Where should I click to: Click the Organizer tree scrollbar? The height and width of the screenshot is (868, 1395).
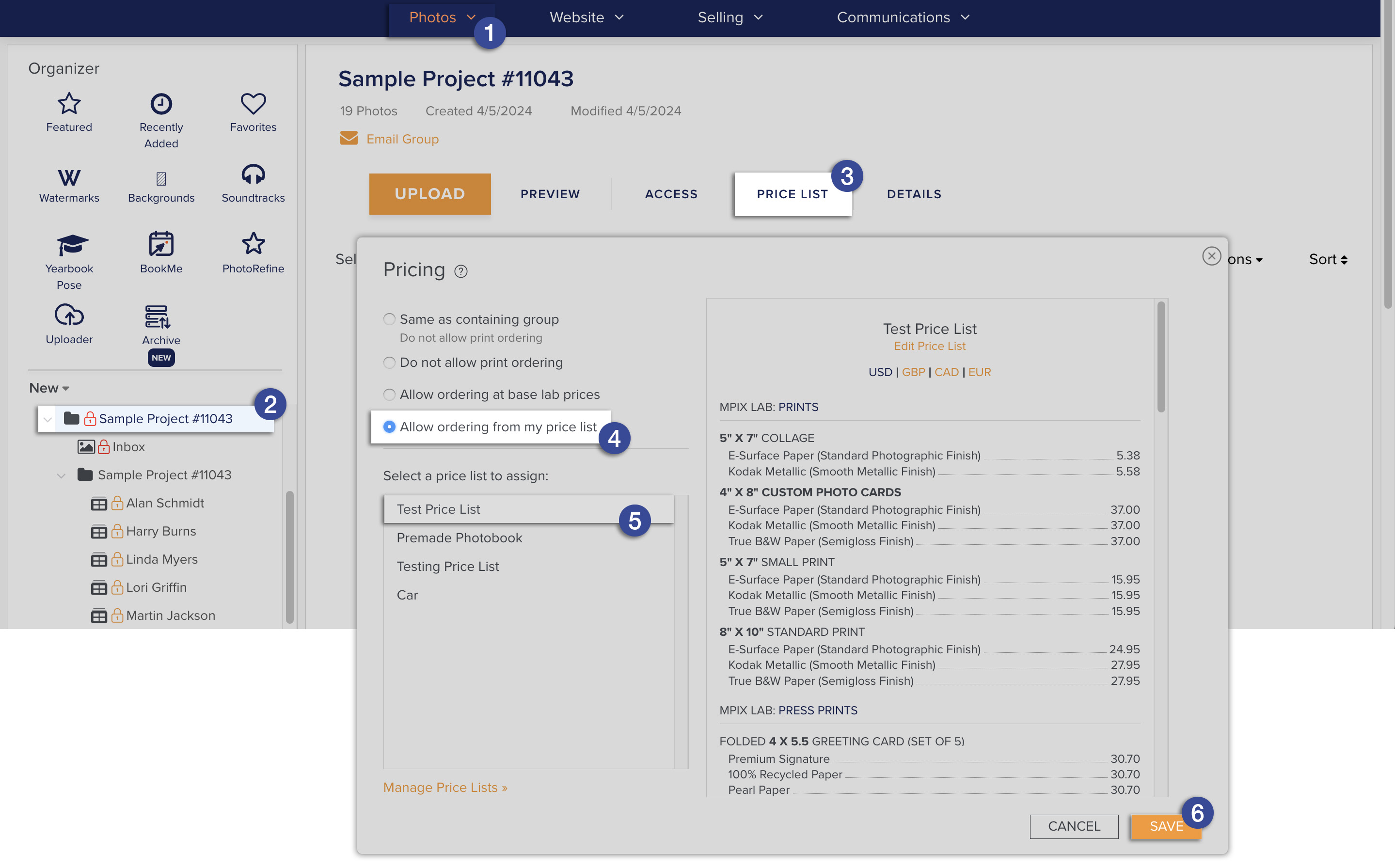(289, 557)
